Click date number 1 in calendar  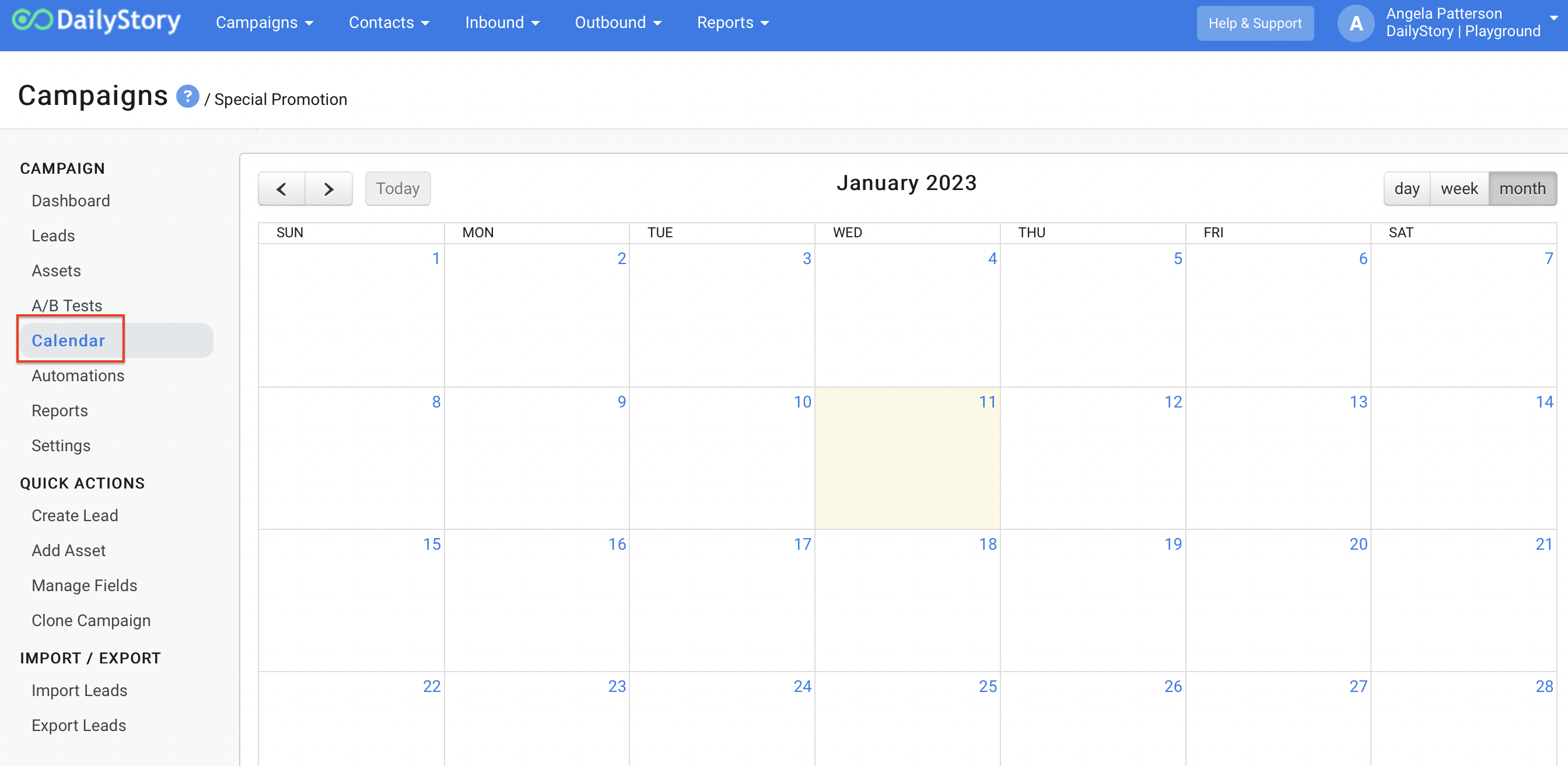(436, 259)
